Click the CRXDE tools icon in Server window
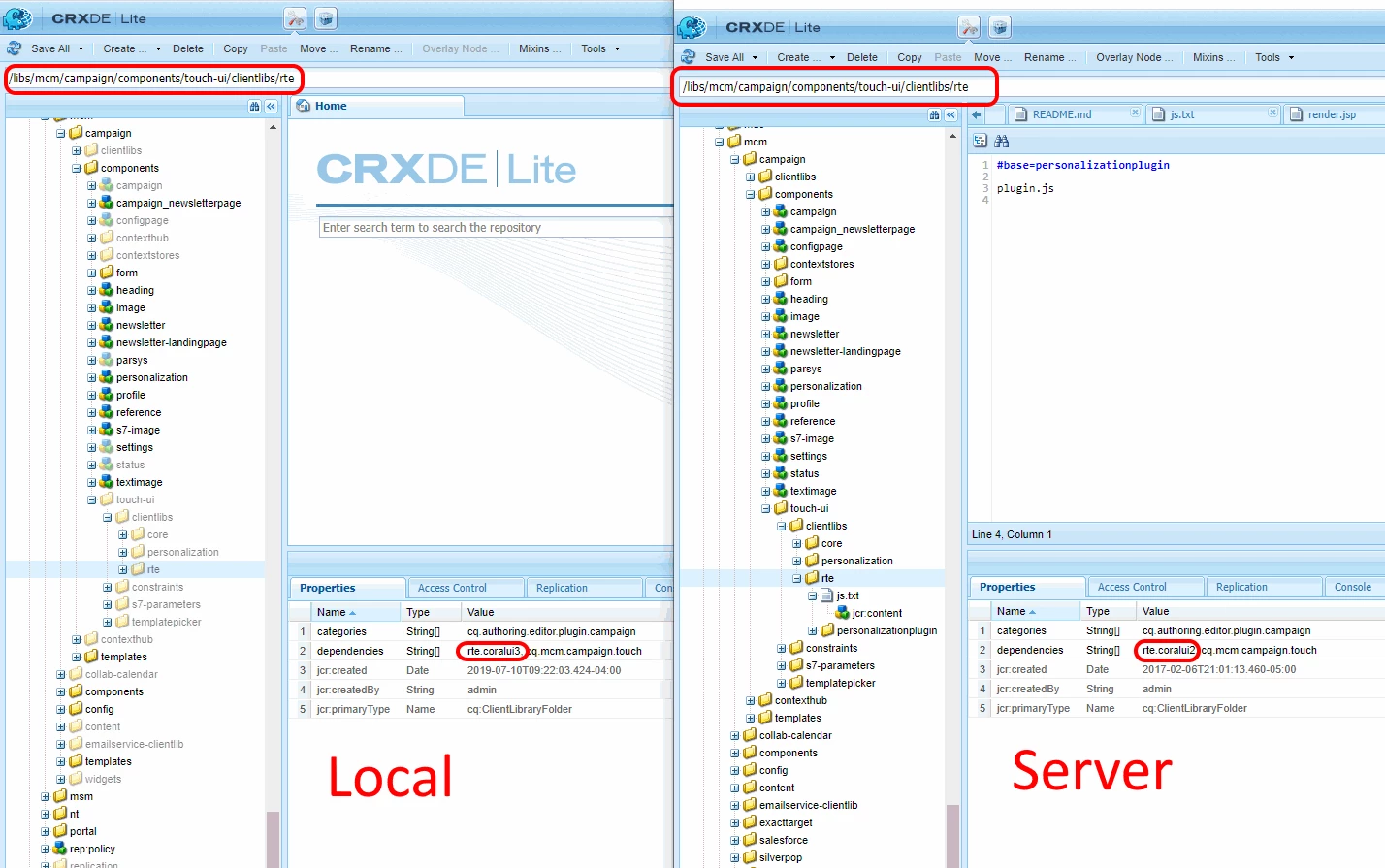This screenshot has height=868, width=1385. (x=969, y=27)
